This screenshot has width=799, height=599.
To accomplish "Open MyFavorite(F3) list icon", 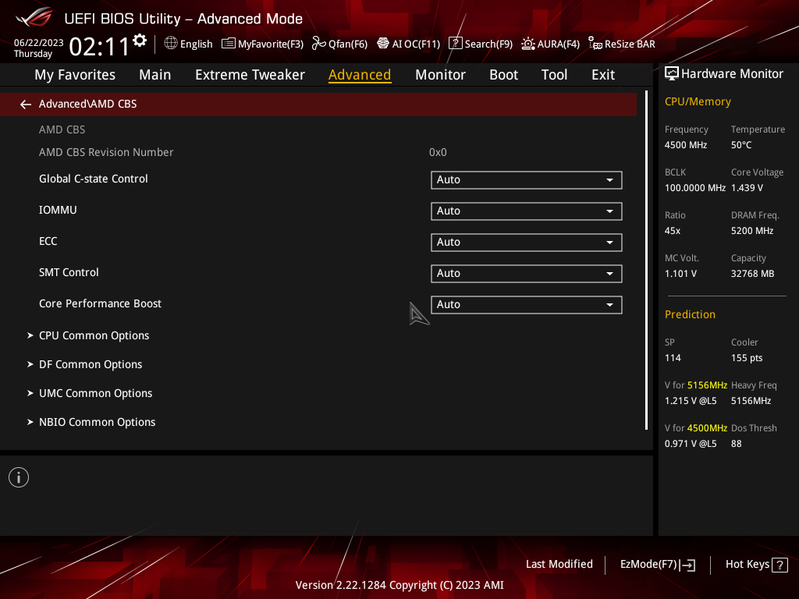I will [x=228, y=44].
